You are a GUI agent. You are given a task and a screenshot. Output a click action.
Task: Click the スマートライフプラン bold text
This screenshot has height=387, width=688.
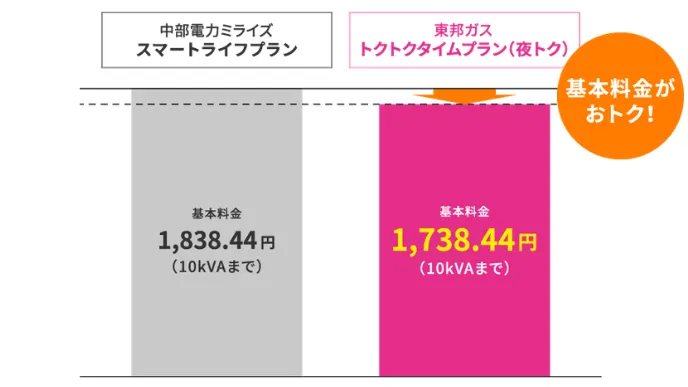[x=217, y=50]
